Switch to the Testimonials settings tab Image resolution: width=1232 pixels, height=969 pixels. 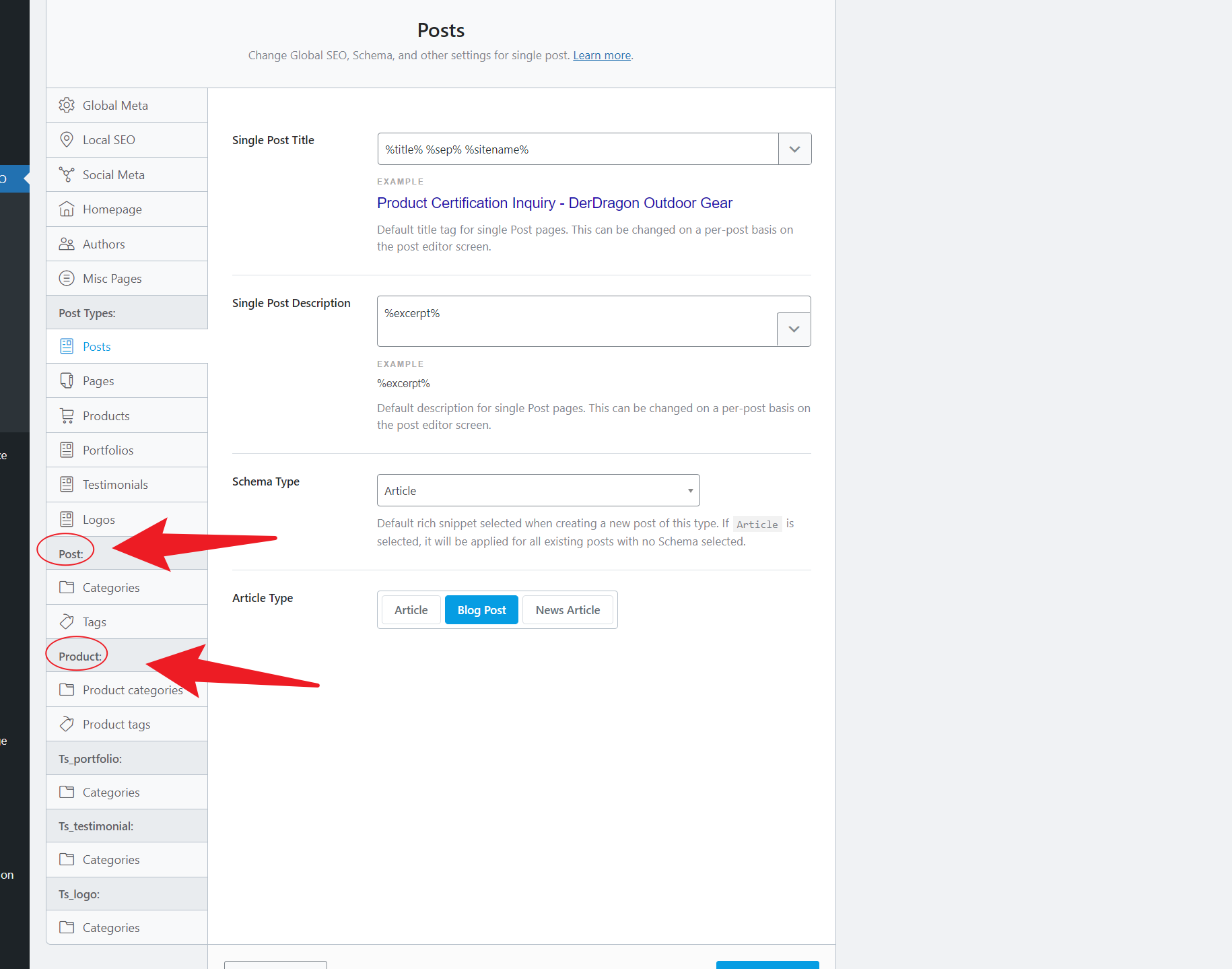(x=115, y=484)
